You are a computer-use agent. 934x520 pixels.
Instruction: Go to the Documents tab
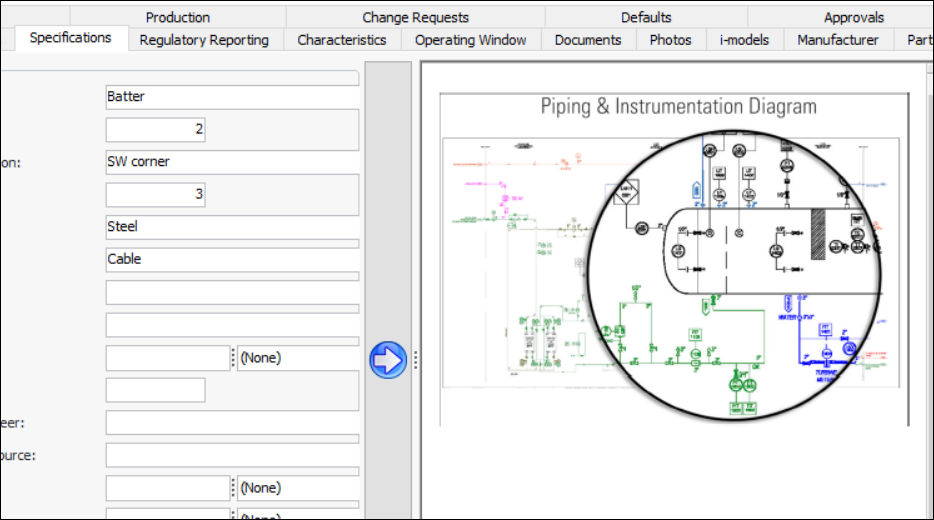(588, 40)
